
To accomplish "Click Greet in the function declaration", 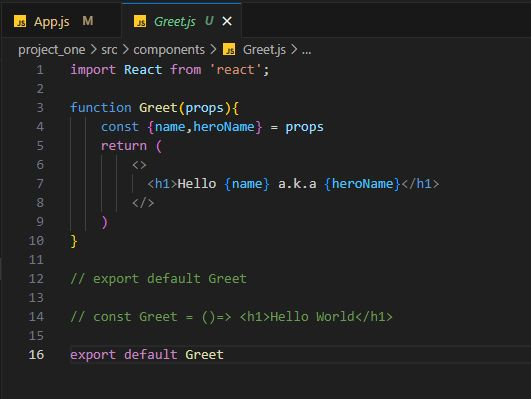I will [x=158, y=108].
